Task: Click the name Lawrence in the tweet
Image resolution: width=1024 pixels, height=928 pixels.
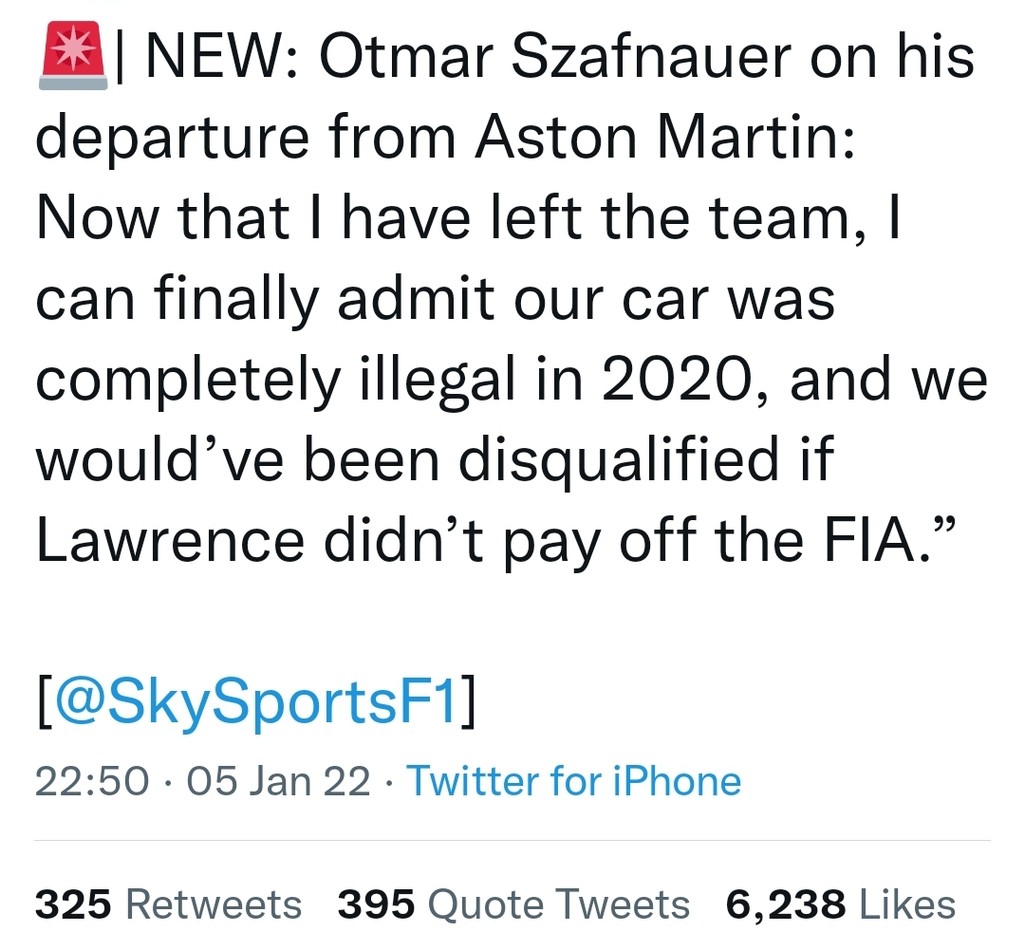Action: [x=170, y=539]
